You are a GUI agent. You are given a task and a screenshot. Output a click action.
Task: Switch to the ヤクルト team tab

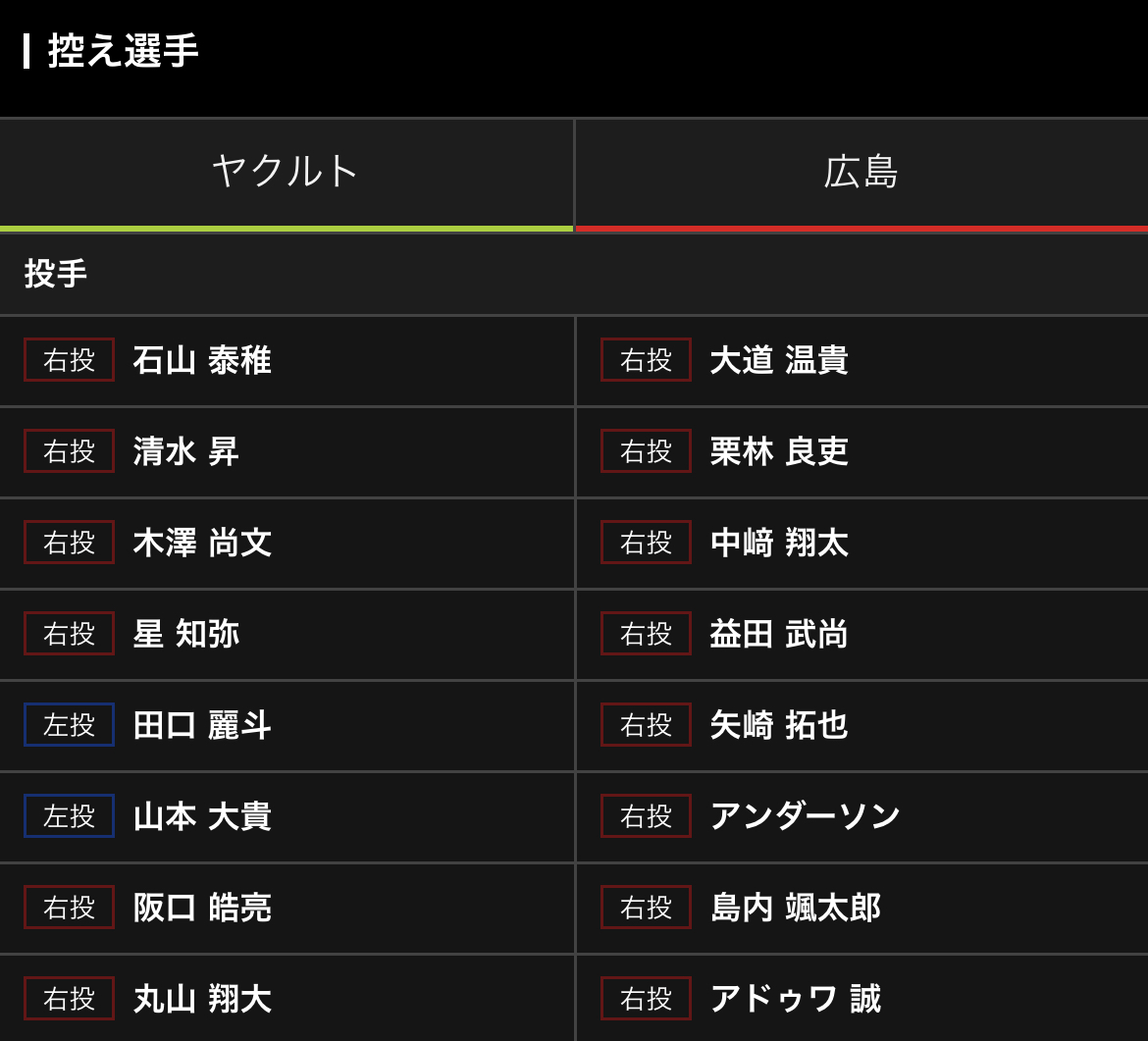[286, 172]
